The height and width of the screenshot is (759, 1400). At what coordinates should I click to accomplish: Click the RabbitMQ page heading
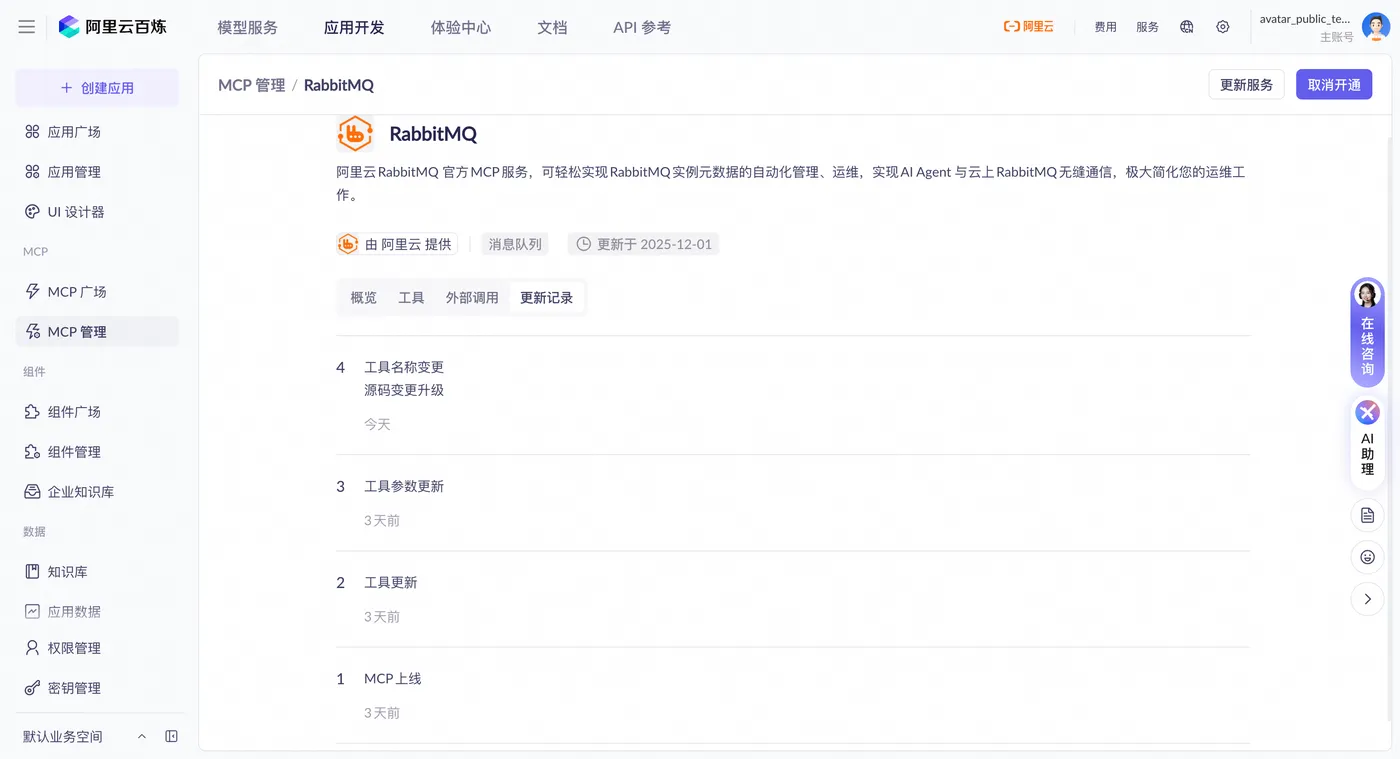tap(433, 134)
